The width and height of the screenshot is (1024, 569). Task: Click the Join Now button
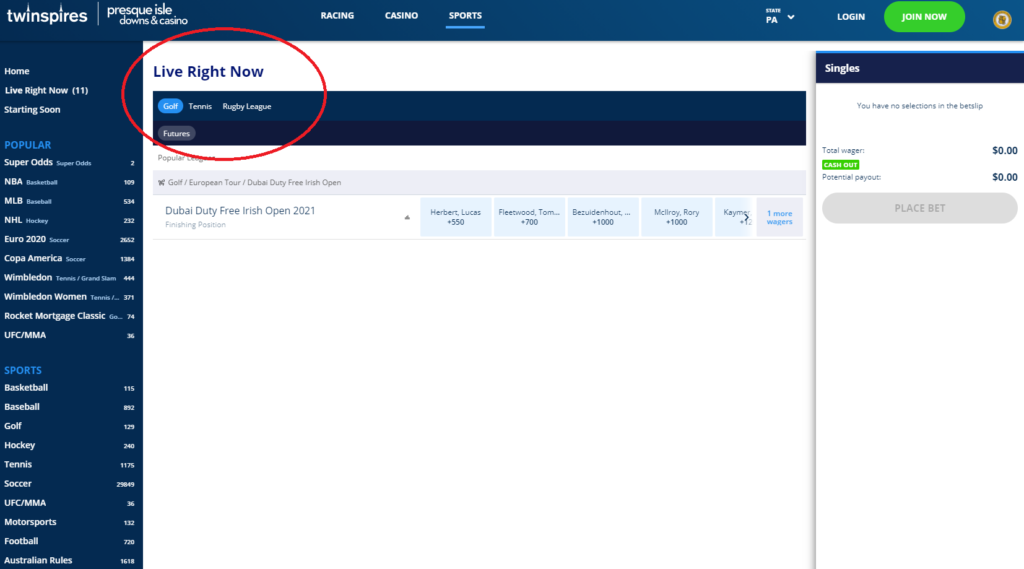(x=924, y=17)
